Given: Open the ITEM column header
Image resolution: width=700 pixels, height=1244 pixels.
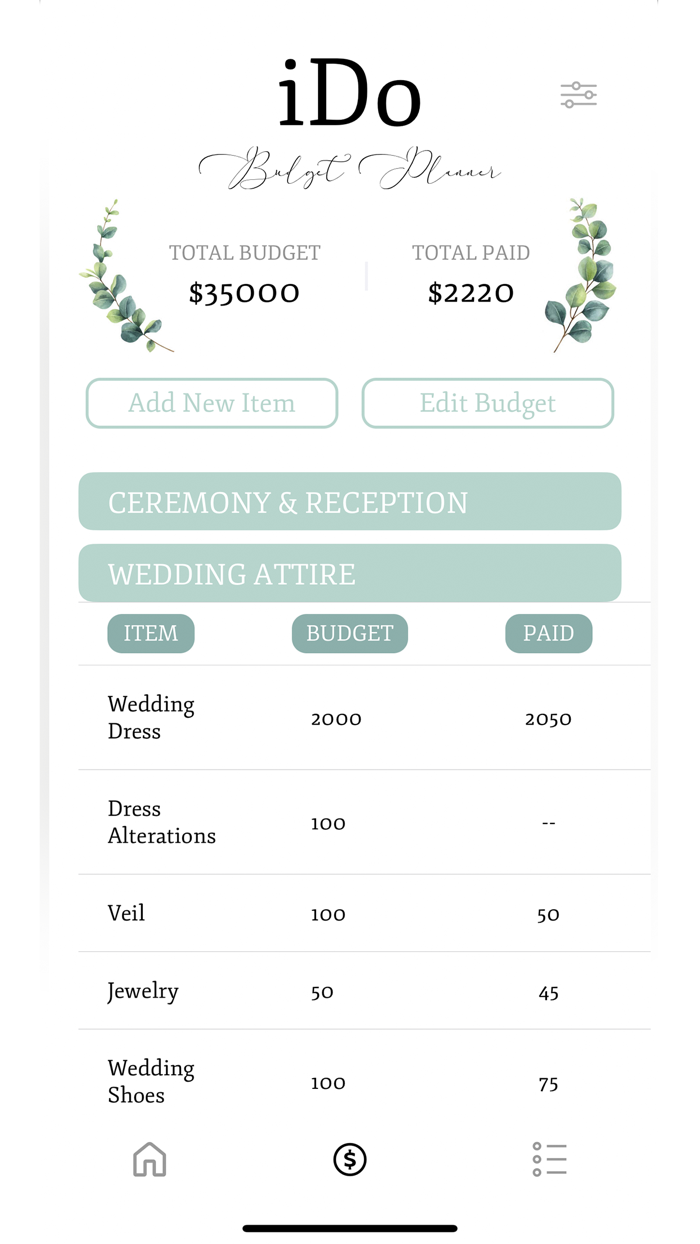Looking at the screenshot, I should [x=150, y=633].
